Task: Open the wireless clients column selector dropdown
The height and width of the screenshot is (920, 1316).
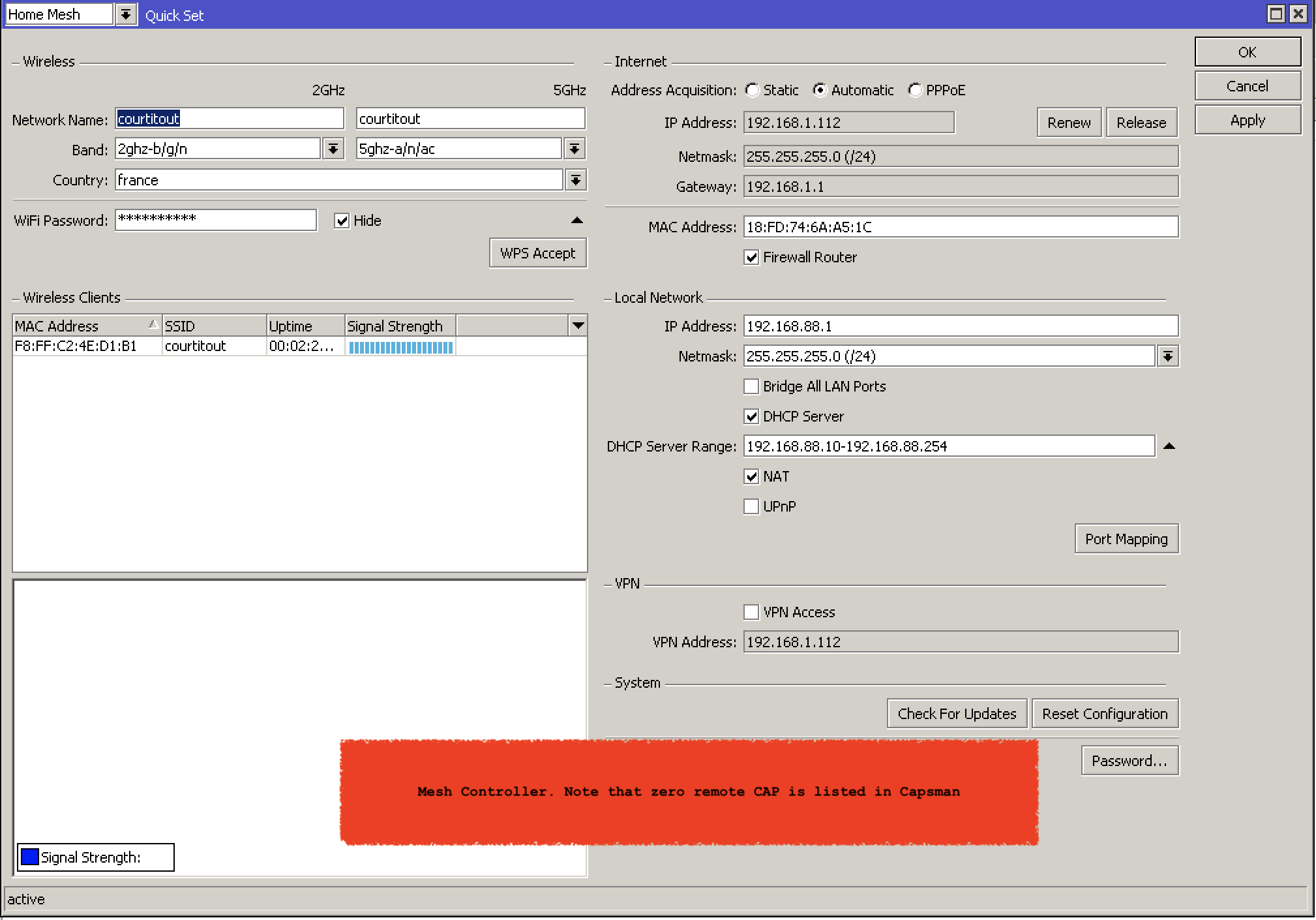Action: (x=578, y=325)
